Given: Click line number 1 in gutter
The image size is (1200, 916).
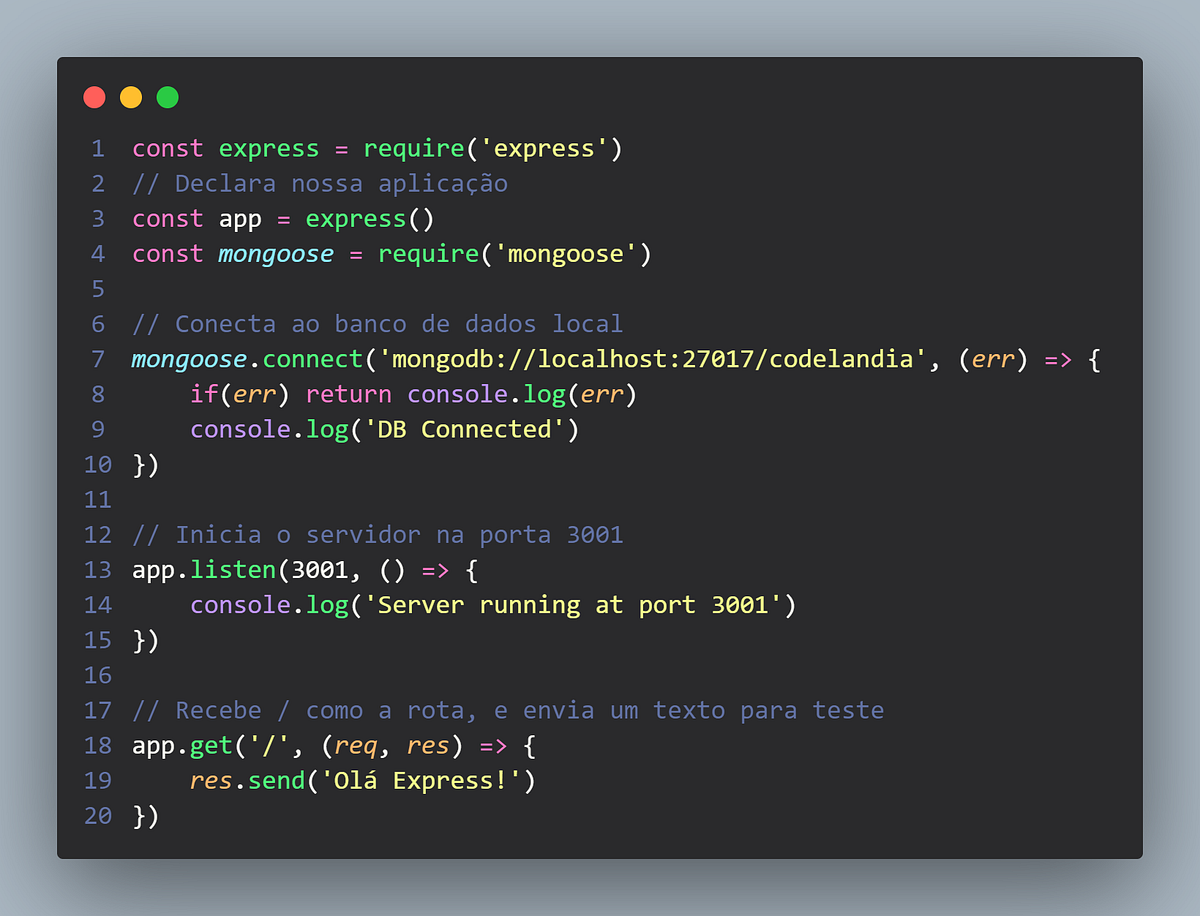Looking at the screenshot, I should pyautogui.click(x=98, y=149).
